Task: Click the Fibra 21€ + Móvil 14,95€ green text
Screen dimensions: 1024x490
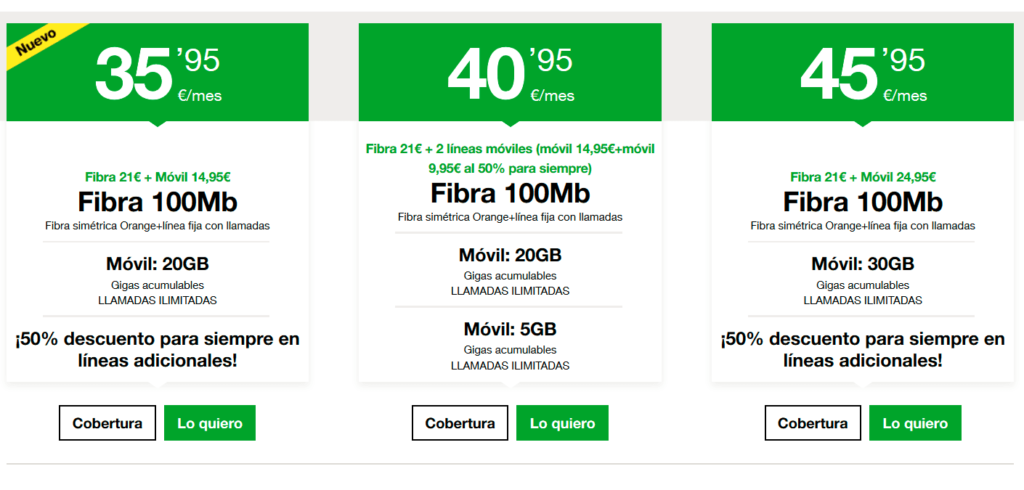Action: click(x=157, y=177)
